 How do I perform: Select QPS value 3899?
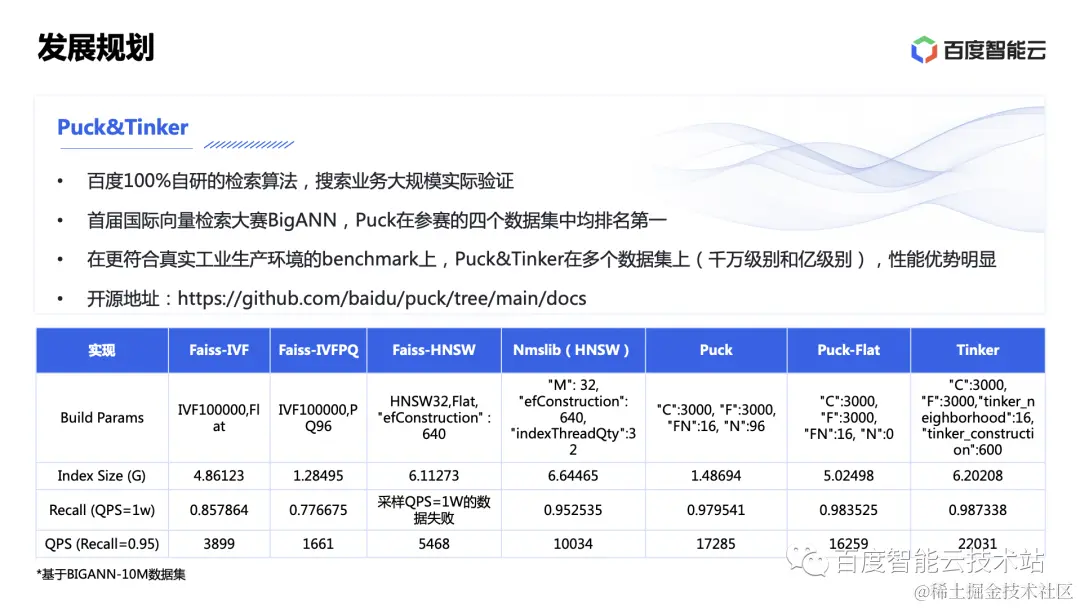pos(219,544)
